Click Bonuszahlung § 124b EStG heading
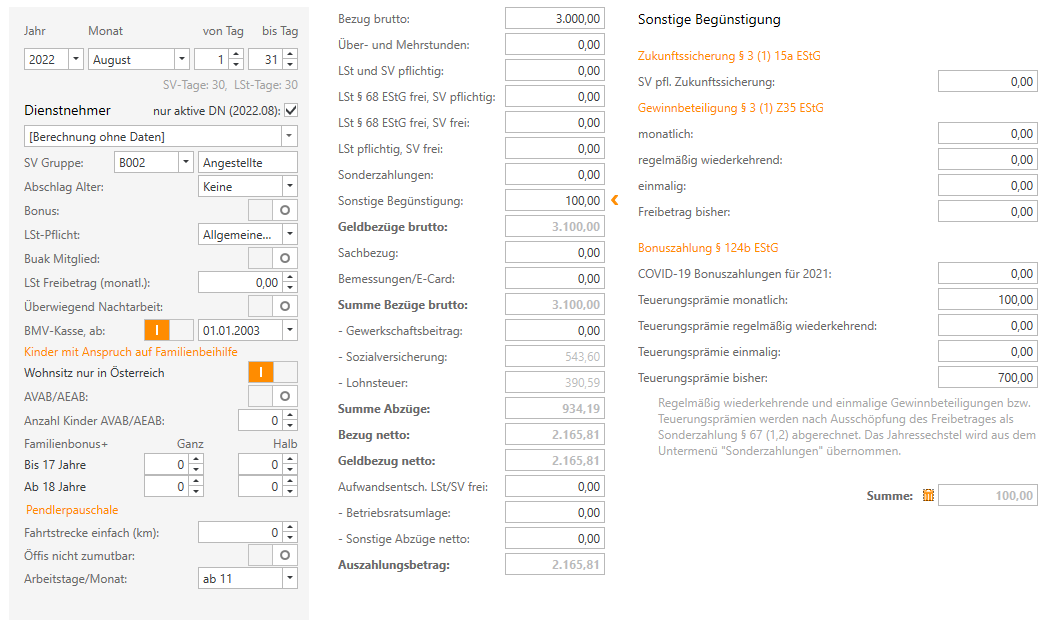Viewport: 1049px width, 629px height. click(708, 248)
